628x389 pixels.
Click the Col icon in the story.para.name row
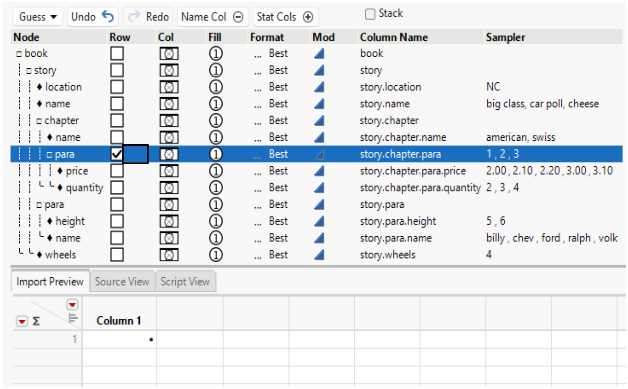point(169,238)
